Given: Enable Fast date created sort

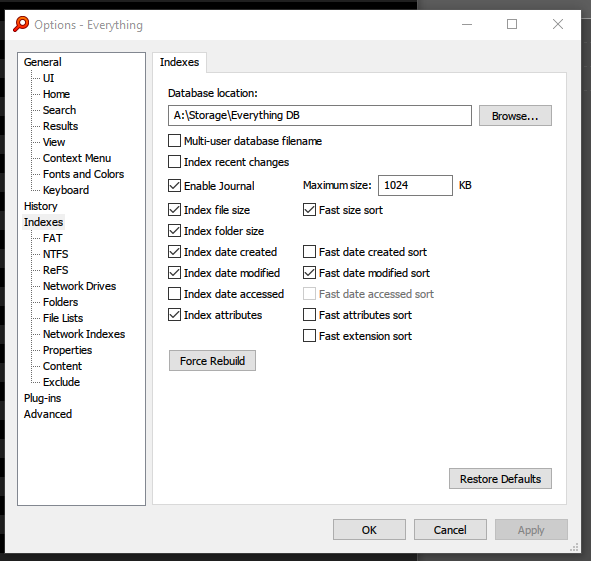Looking at the screenshot, I should [309, 252].
